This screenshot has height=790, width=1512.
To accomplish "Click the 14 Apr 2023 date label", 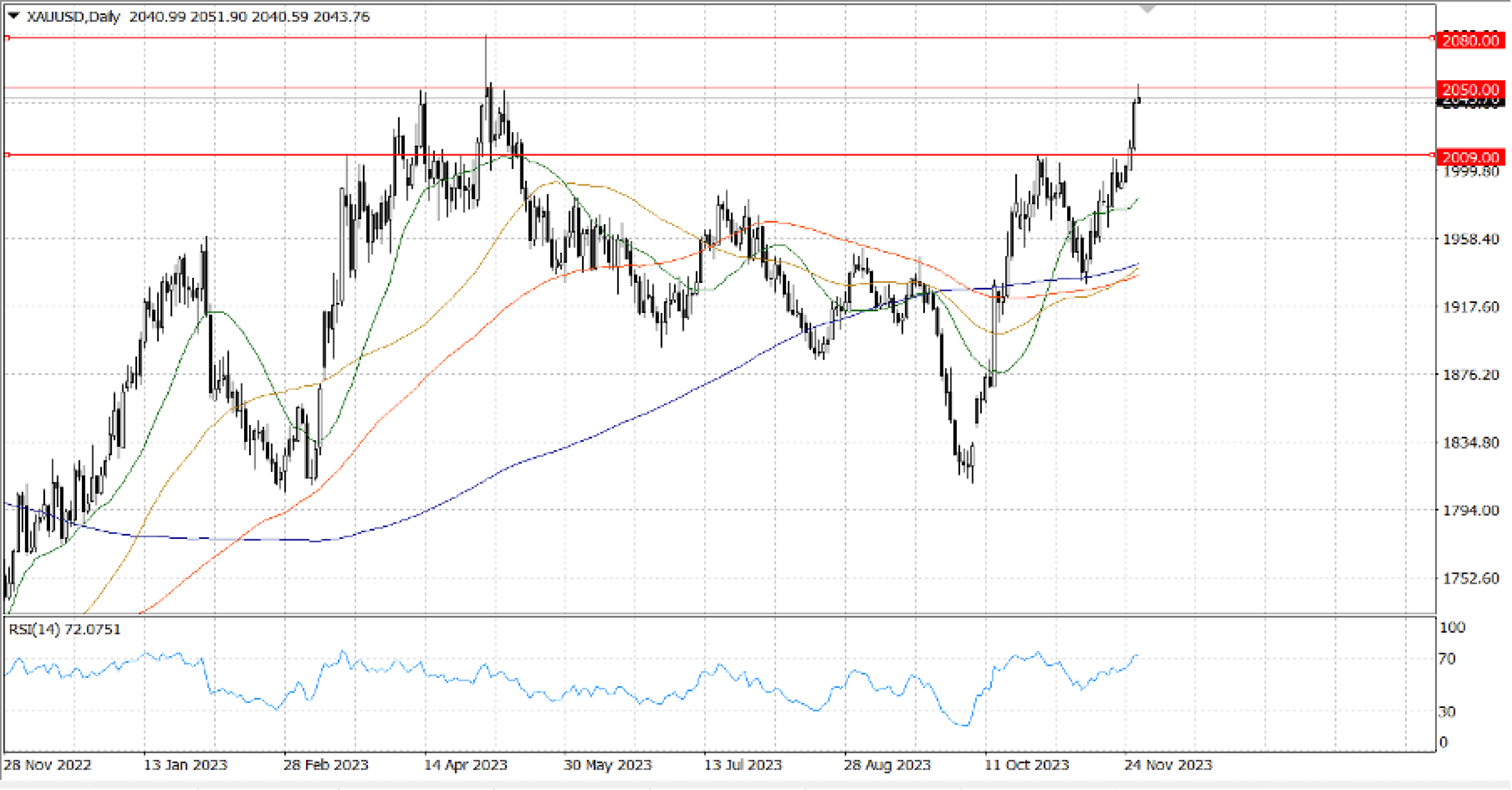I will coord(465,765).
